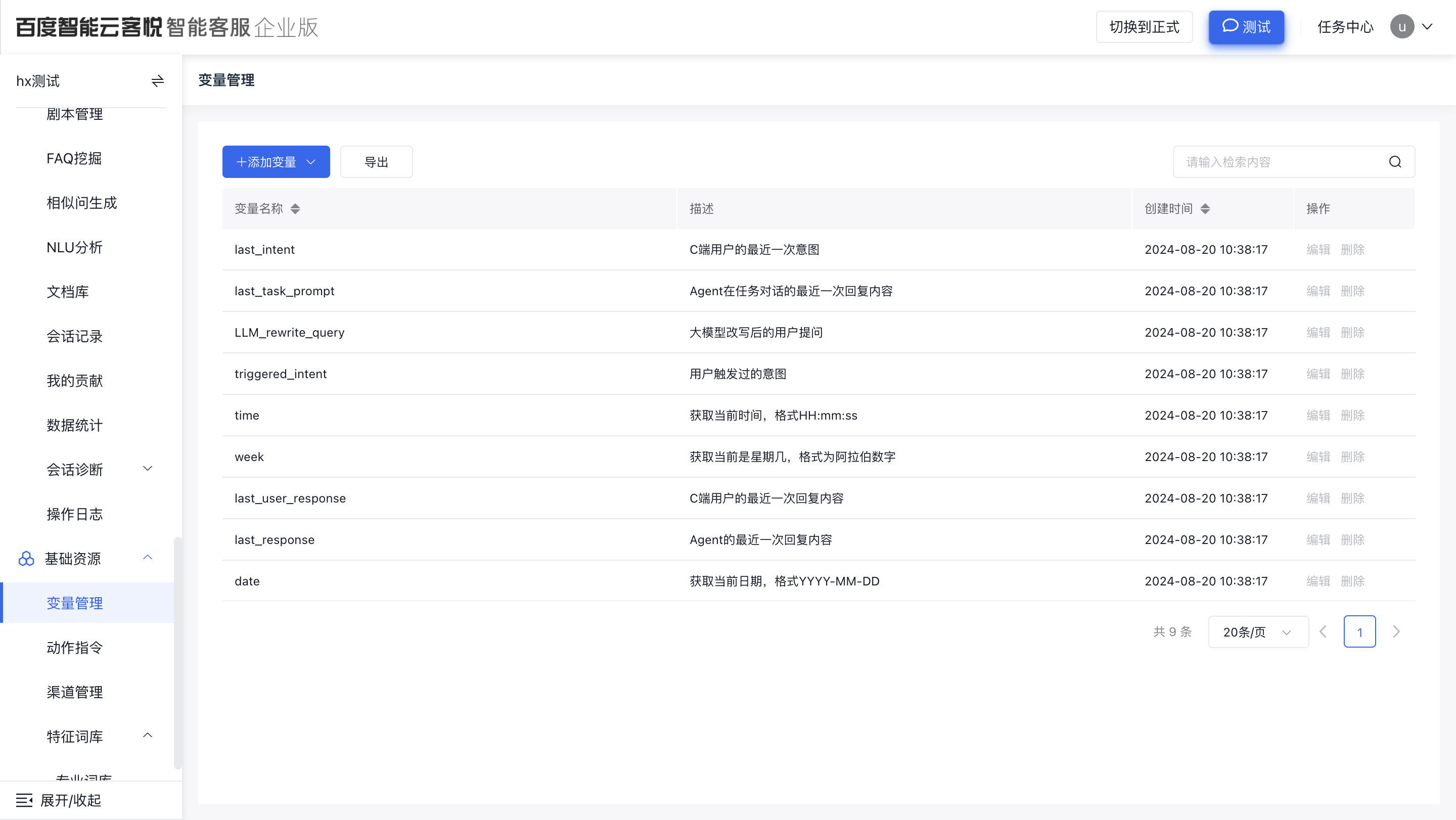
Task: Click the 百度智能云客悦 logo
Action: tap(89, 27)
